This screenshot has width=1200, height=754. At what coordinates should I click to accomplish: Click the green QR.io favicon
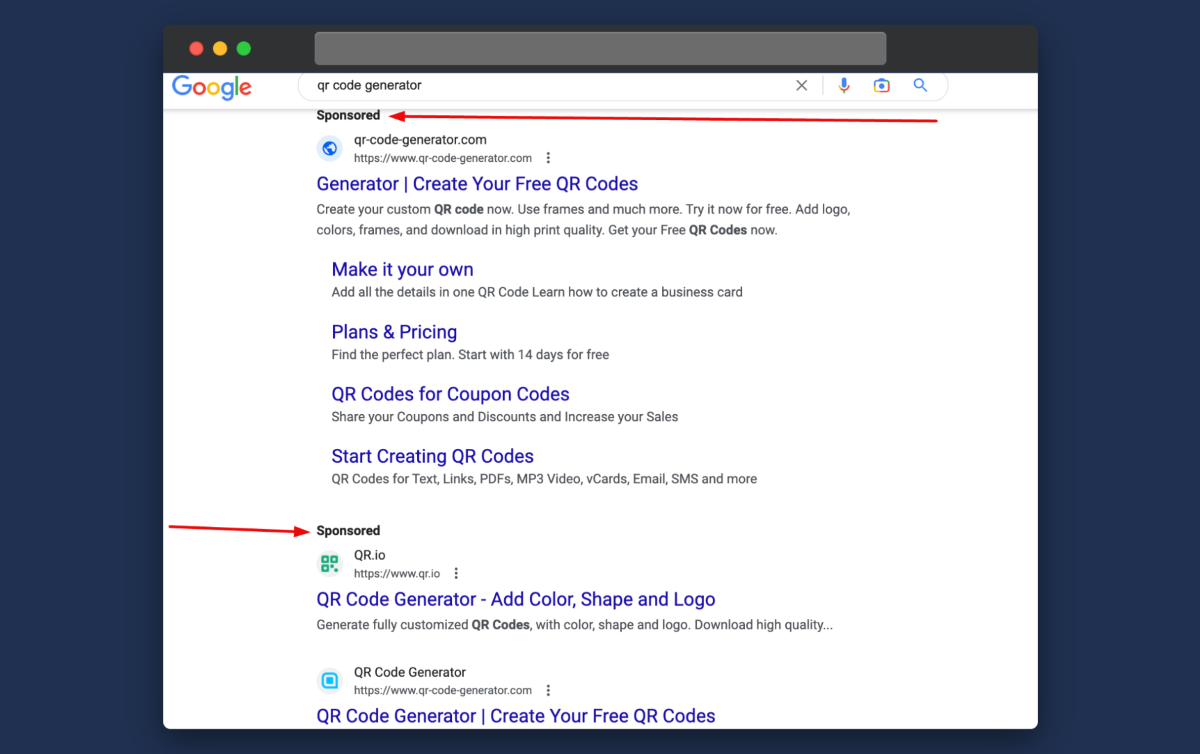tap(329, 564)
